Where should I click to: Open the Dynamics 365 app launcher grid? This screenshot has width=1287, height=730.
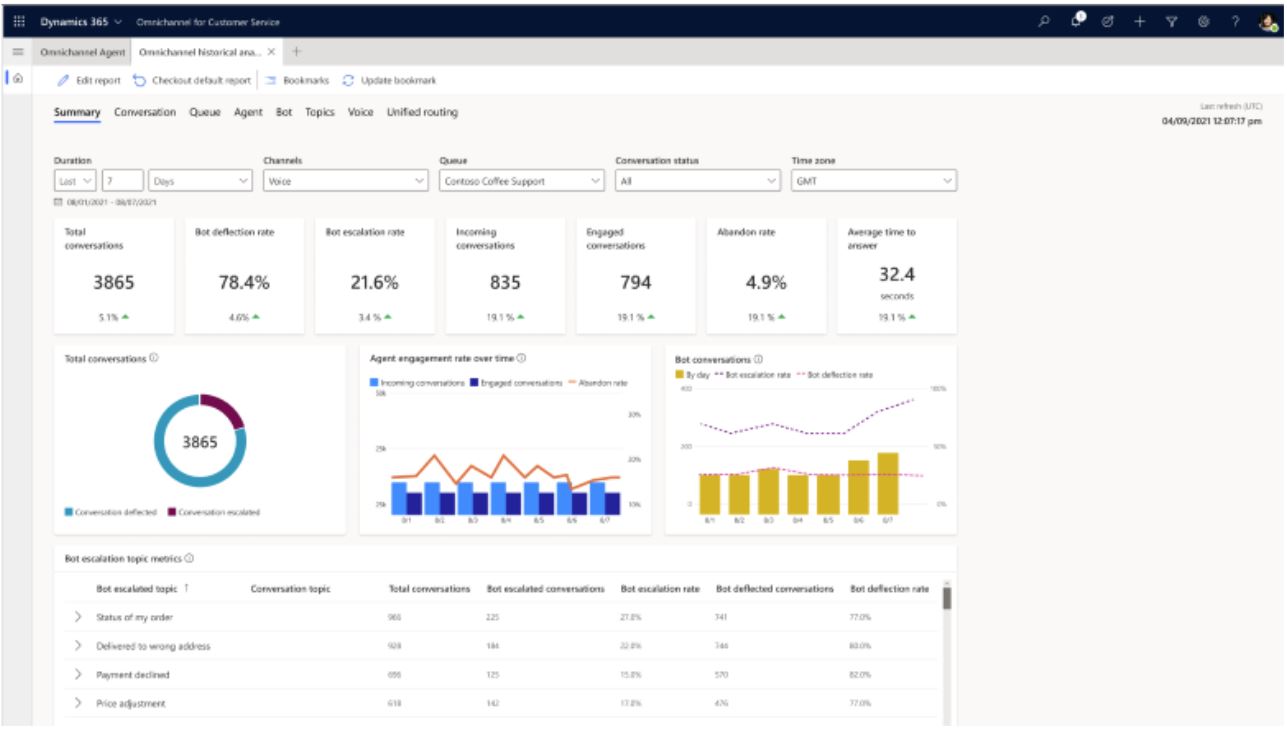pyautogui.click(x=19, y=21)
